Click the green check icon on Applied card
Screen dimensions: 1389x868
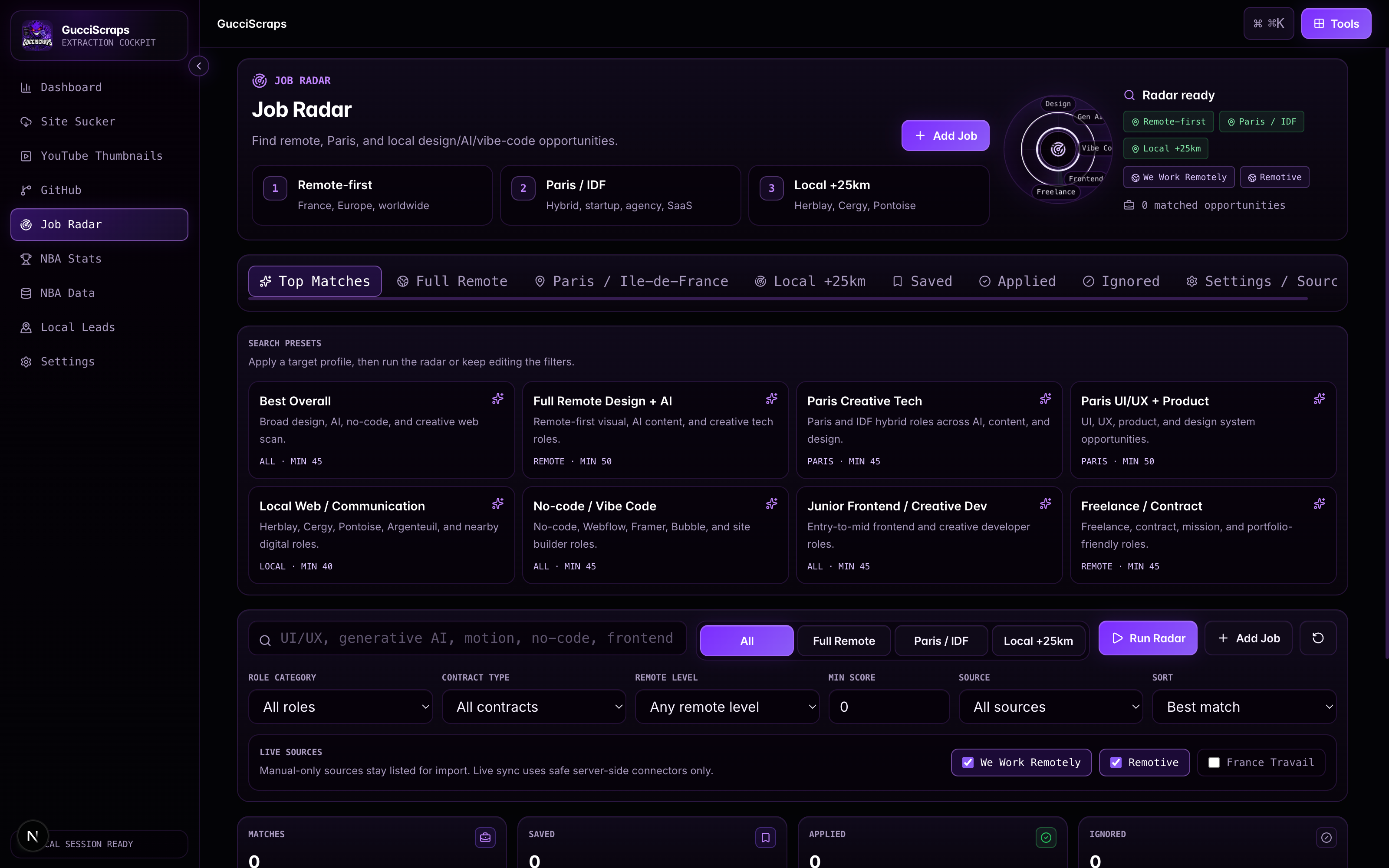1046,838
